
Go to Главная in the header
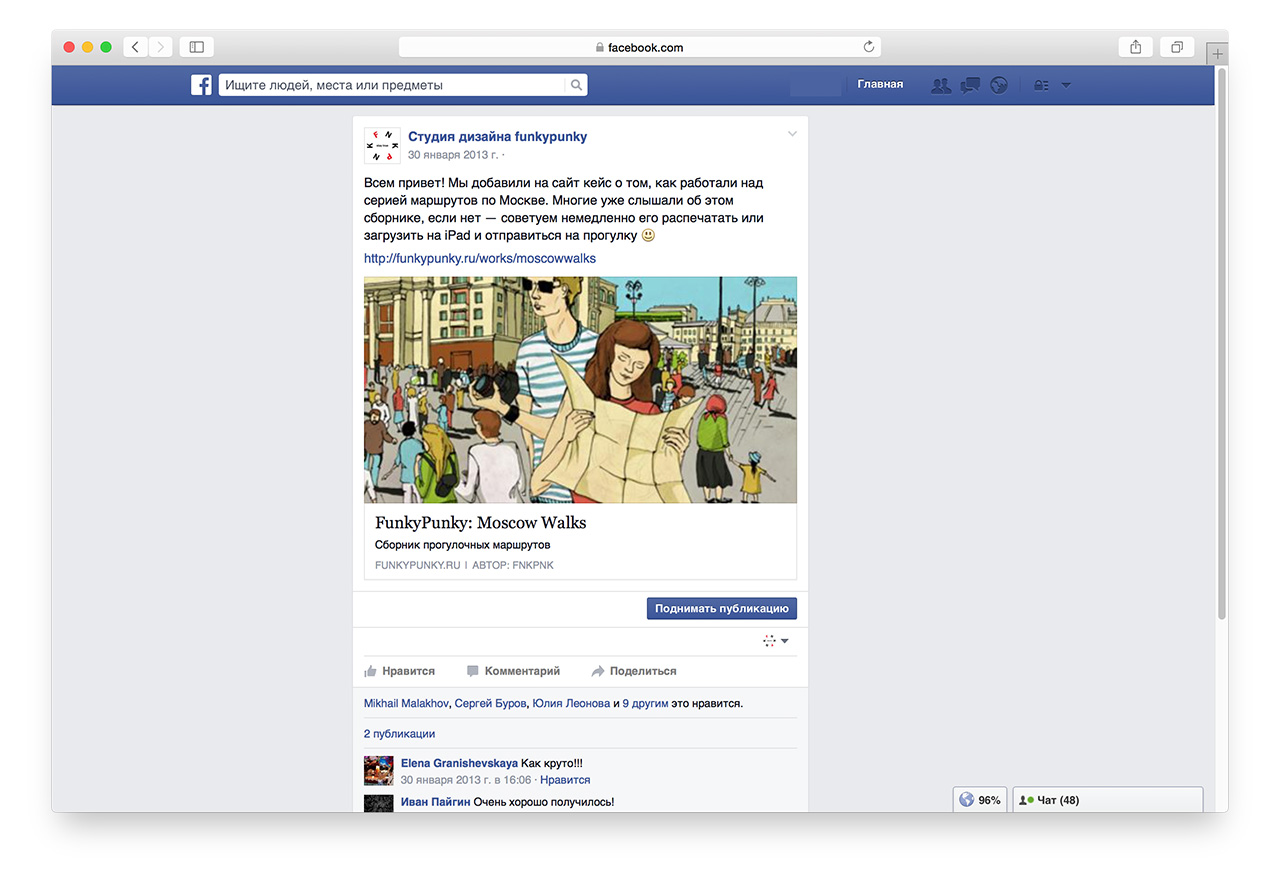tap(880, 85)
